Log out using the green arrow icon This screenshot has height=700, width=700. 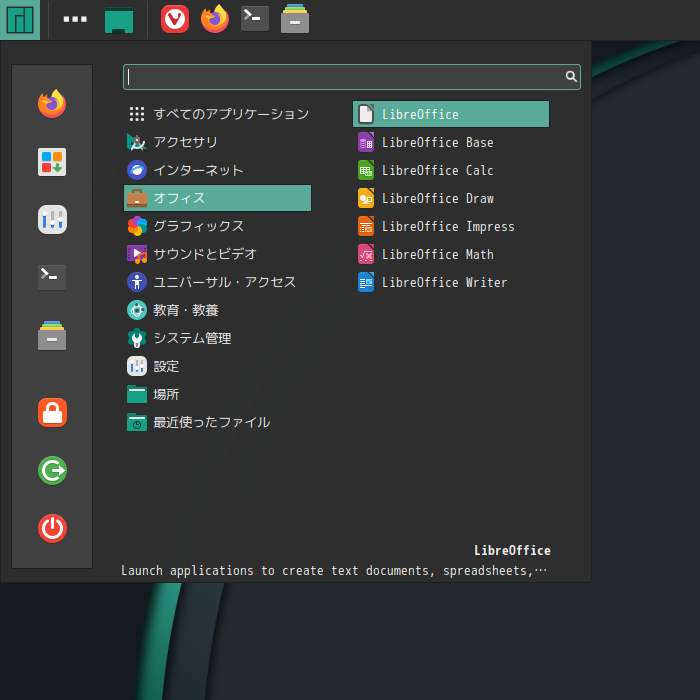52,471
